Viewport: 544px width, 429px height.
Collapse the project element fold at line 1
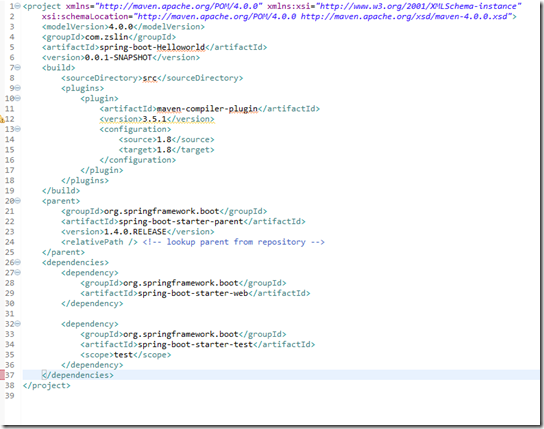(x=18, y=6)
